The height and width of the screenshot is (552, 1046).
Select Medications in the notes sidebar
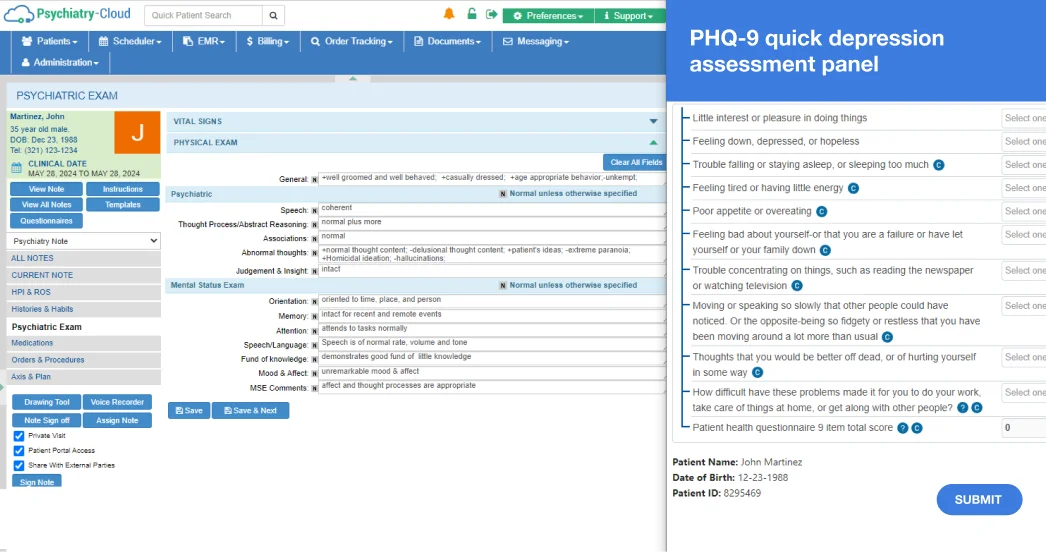pos(33,343)
